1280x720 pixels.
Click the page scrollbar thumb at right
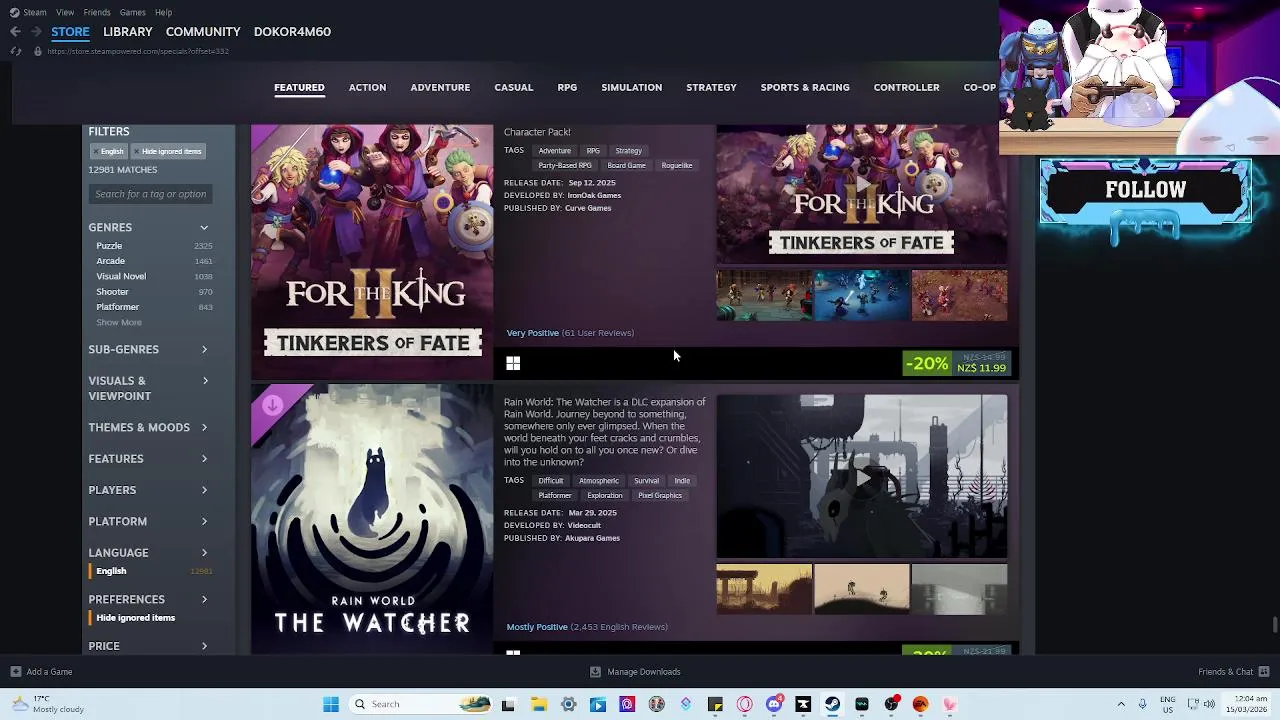(x=1274, y=625)
